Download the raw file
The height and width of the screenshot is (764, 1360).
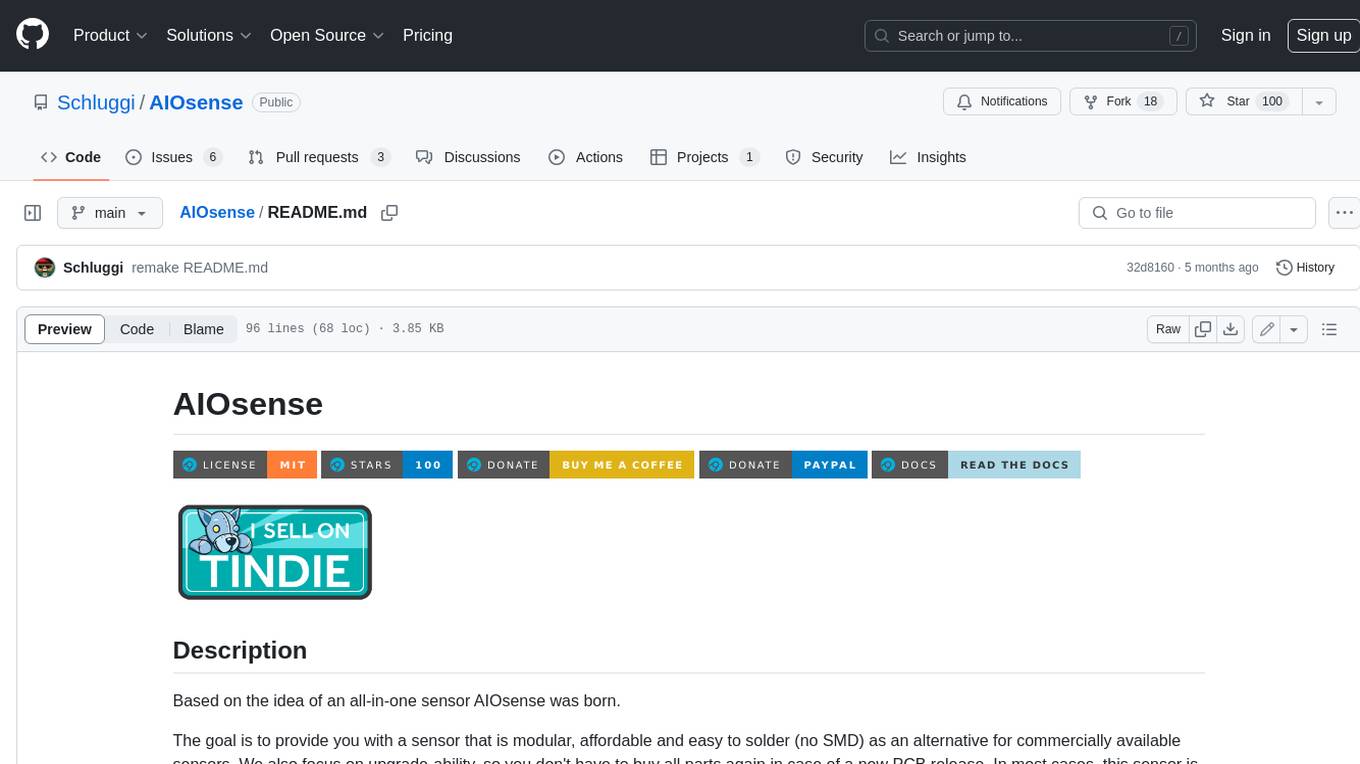click(1231, 329)
